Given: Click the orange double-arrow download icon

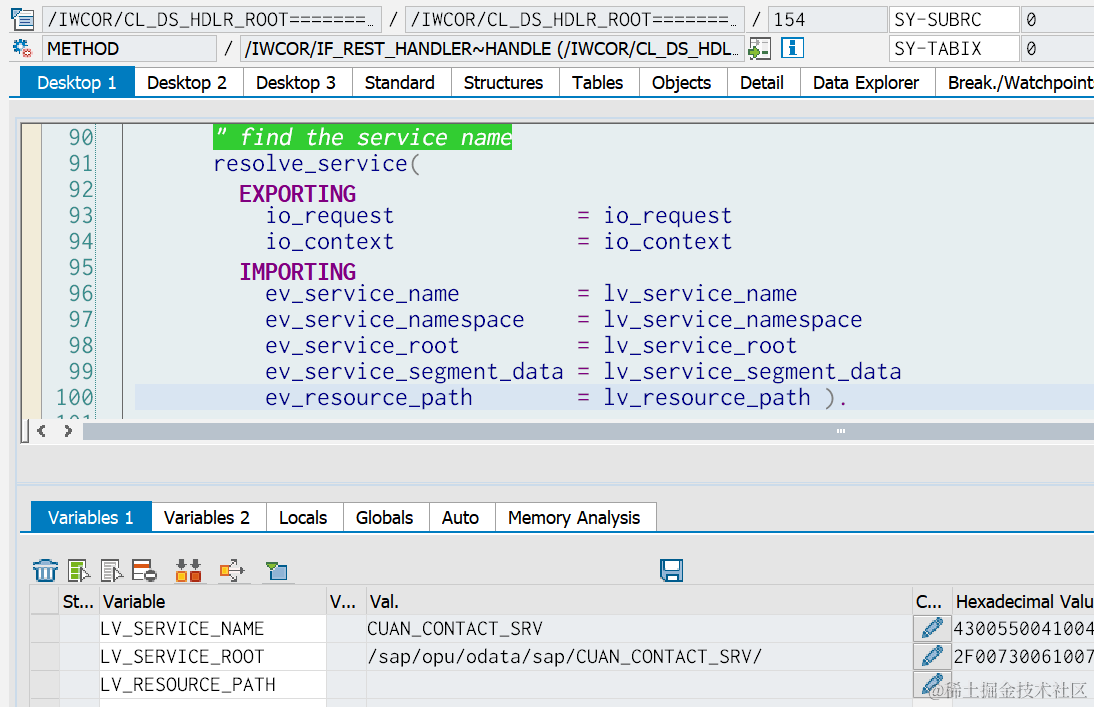Looking at the screenshot, I should pos(188,570).
